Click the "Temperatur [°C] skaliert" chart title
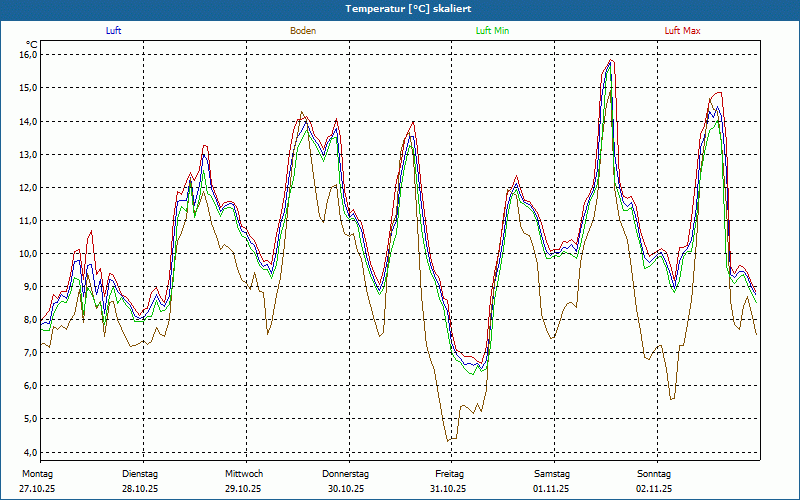 coord(400,9)
